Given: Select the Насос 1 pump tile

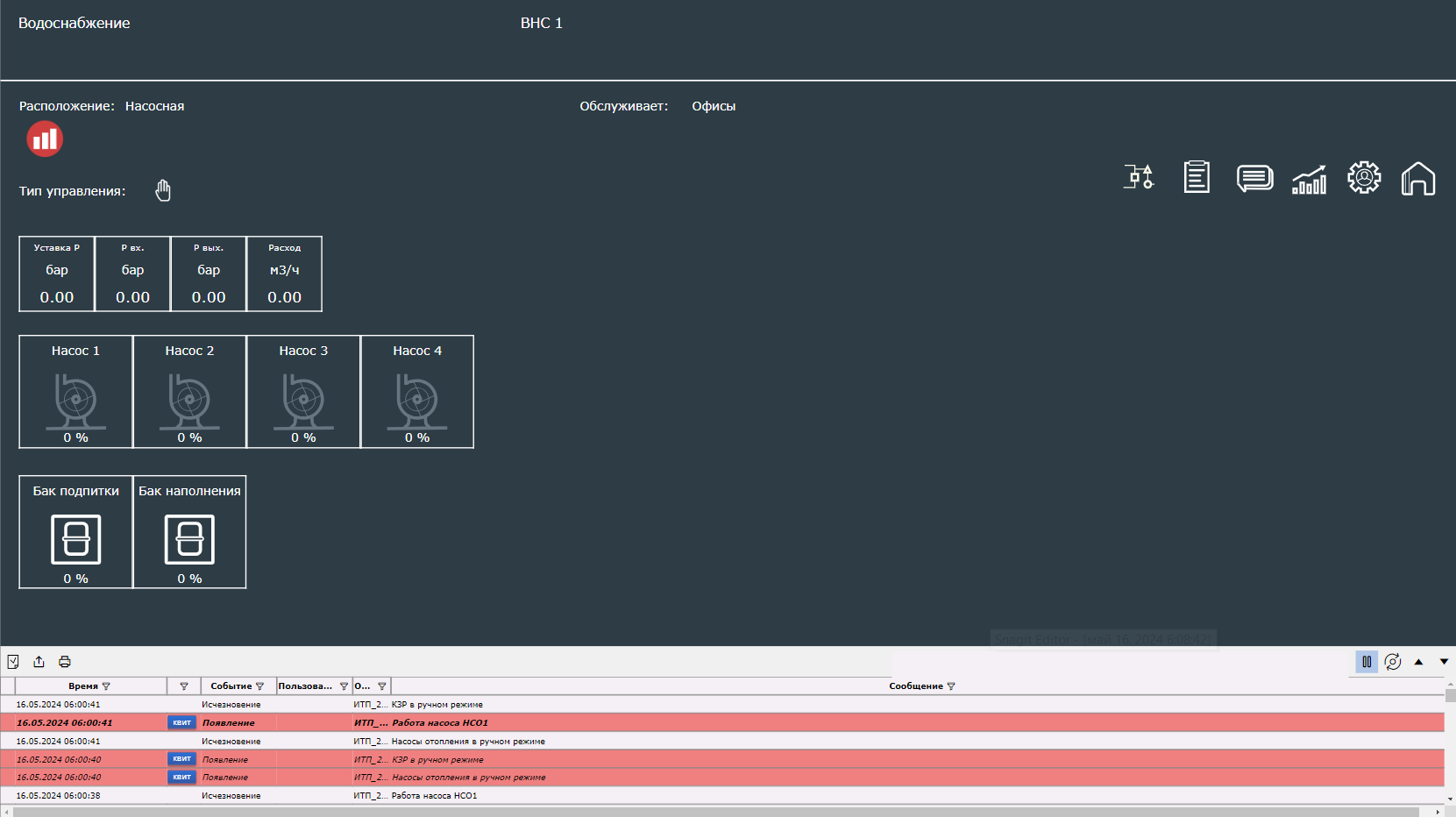Looking at the screenshot, I should 76,392.
